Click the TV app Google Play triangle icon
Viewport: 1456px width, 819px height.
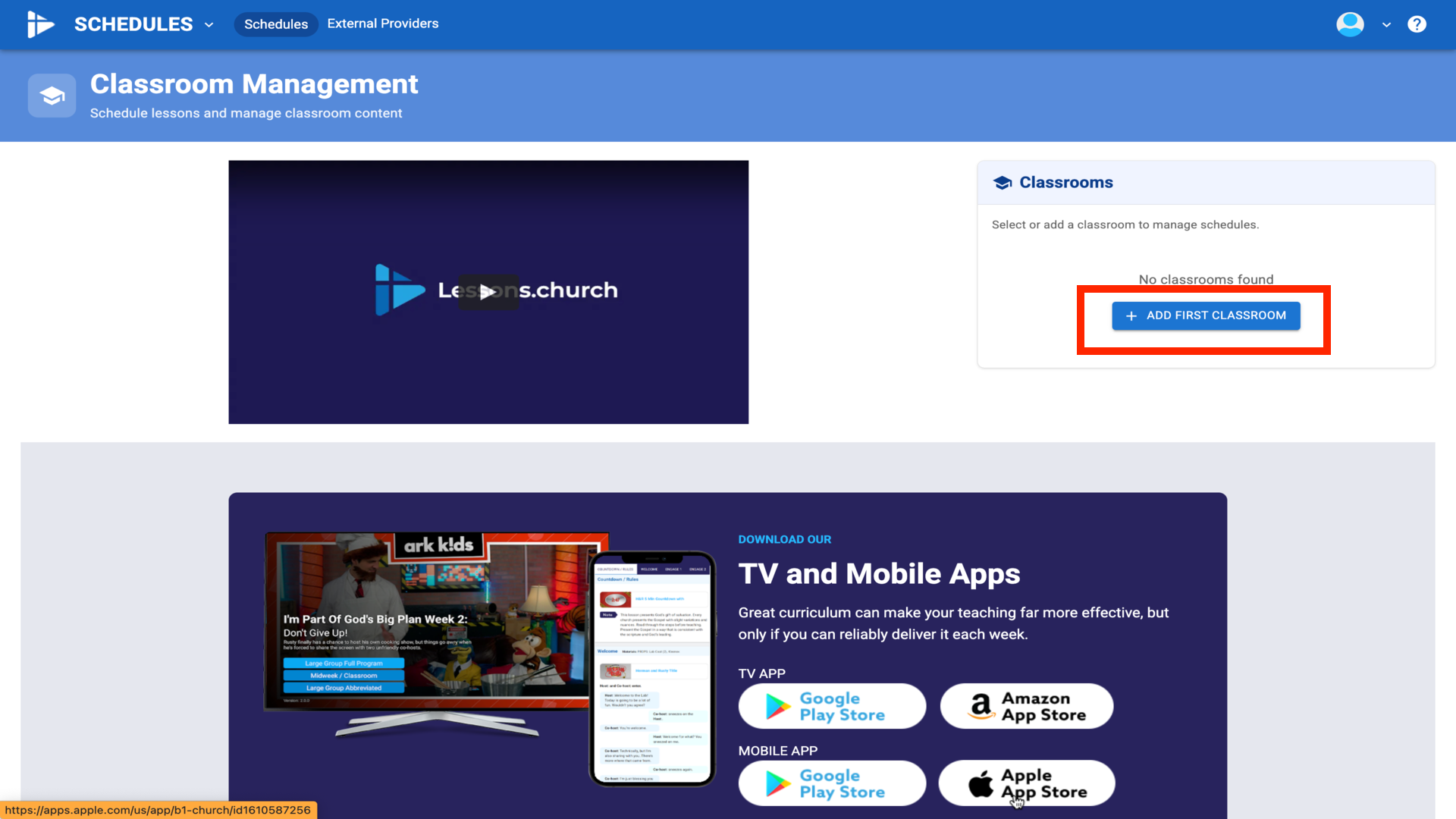[777, 706]
